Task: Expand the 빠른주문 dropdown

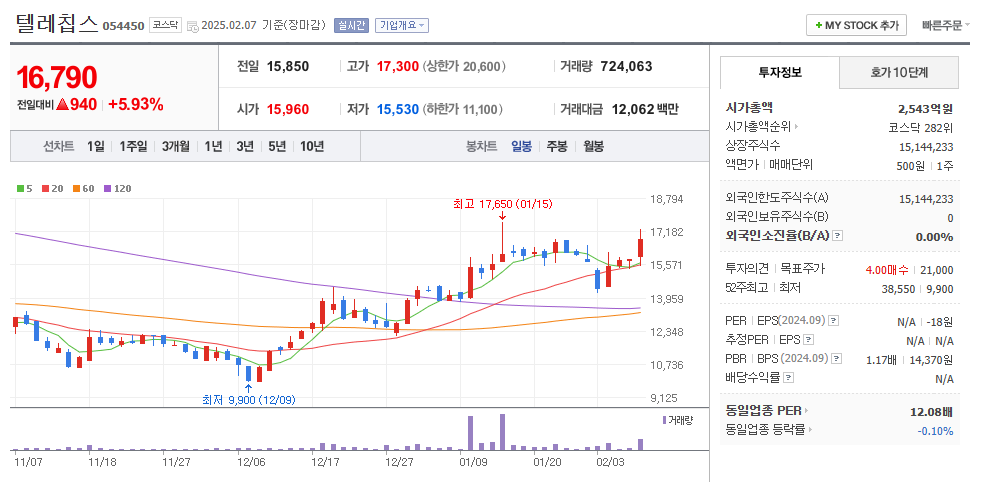Action: [x=945, y=25]
